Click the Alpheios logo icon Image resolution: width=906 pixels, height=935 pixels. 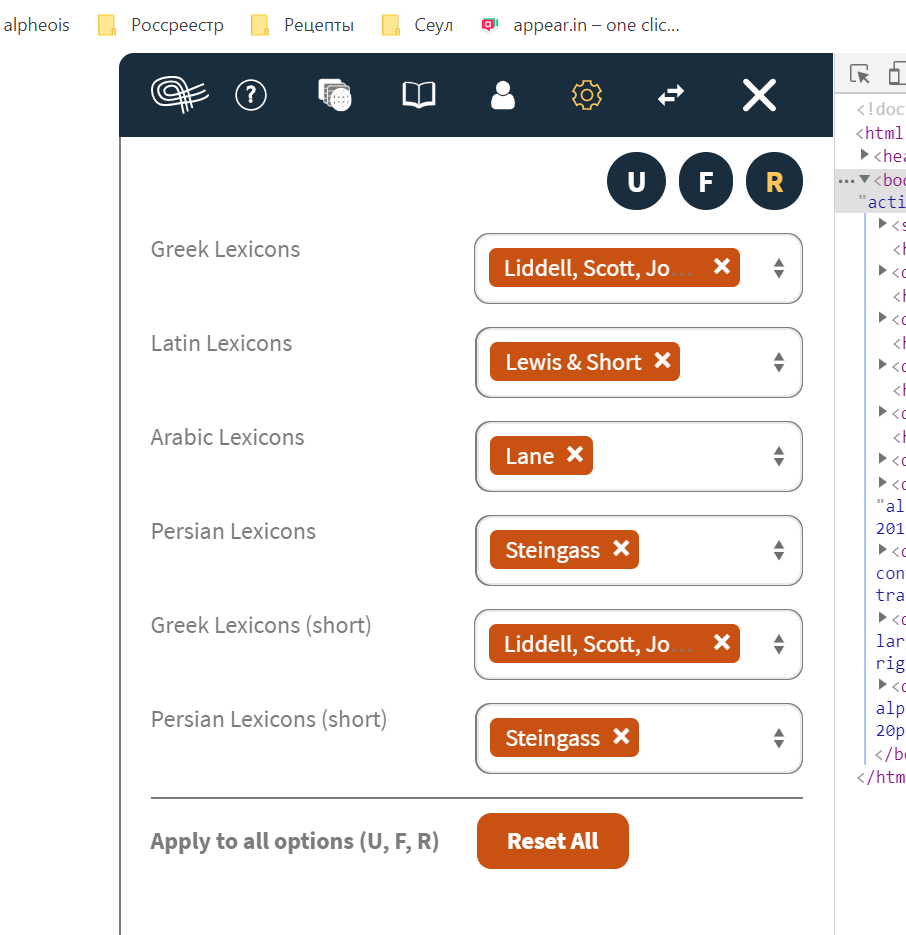pyautogui.click(x=179, y=94)
